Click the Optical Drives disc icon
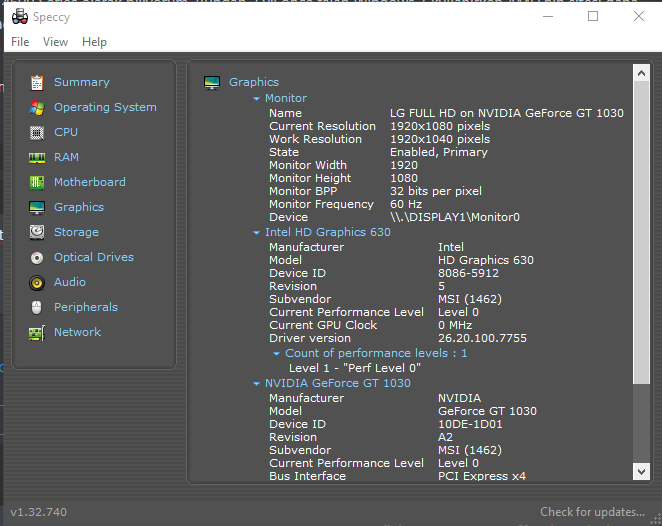 tap(37, 257)
